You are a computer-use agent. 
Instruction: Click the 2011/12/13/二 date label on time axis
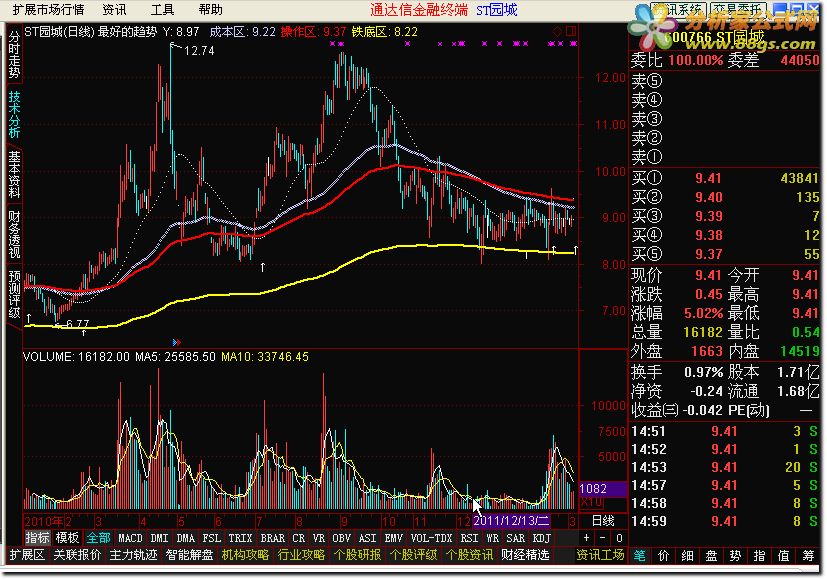(511, 521)
